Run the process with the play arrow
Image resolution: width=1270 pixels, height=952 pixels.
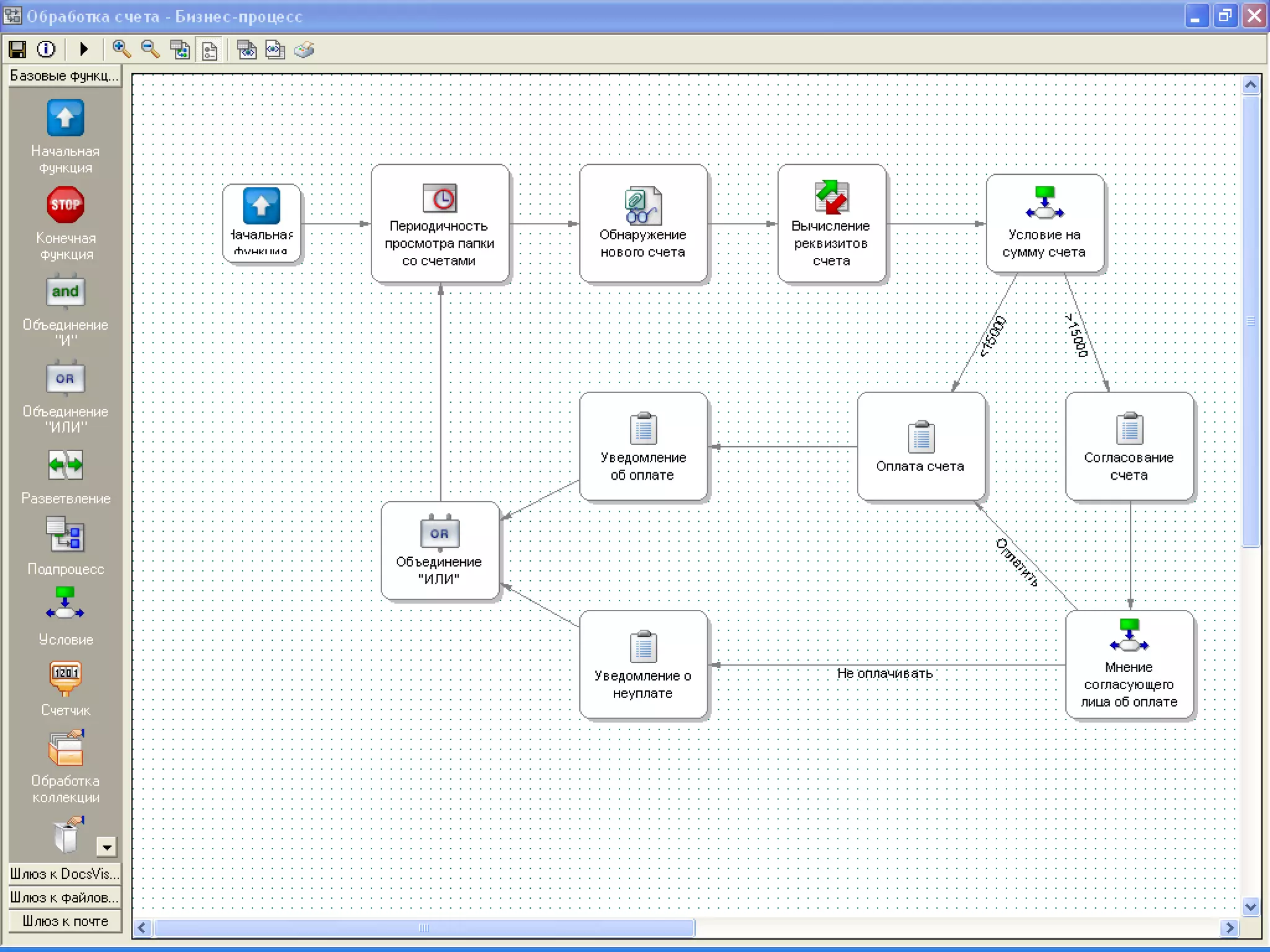coord(84,50)
